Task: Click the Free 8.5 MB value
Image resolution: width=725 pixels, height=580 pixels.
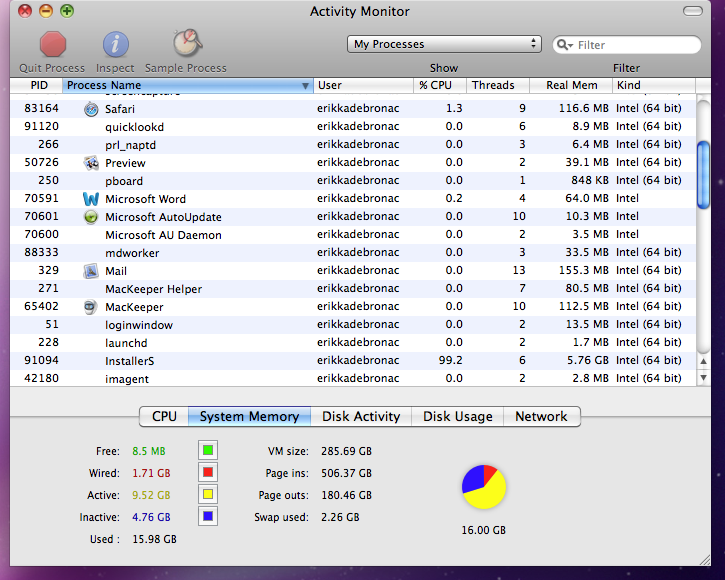Action: point(148,451)
